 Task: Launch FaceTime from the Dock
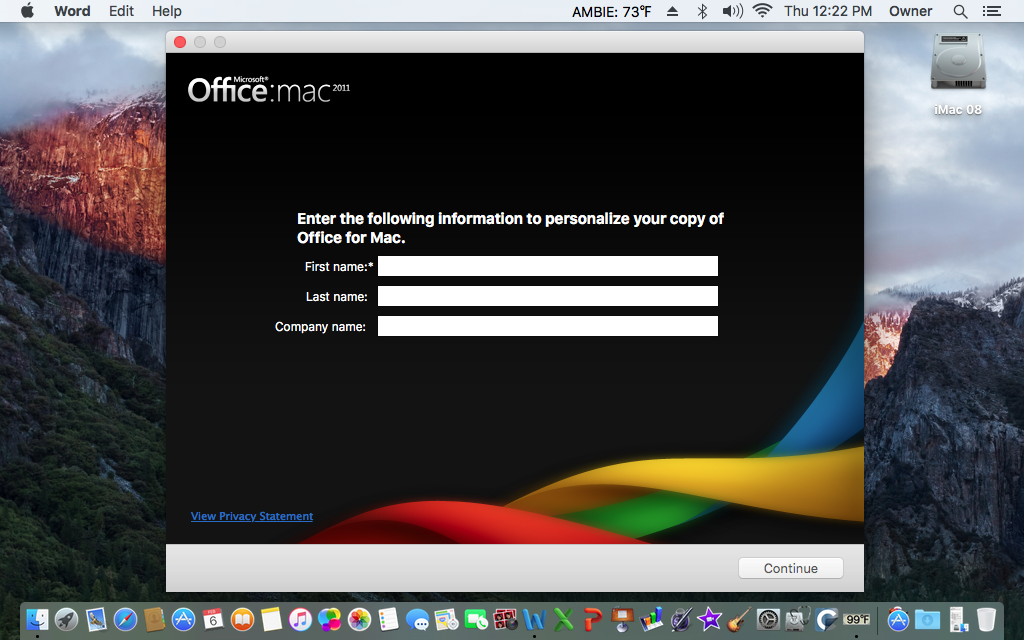(x=476, y=618)
